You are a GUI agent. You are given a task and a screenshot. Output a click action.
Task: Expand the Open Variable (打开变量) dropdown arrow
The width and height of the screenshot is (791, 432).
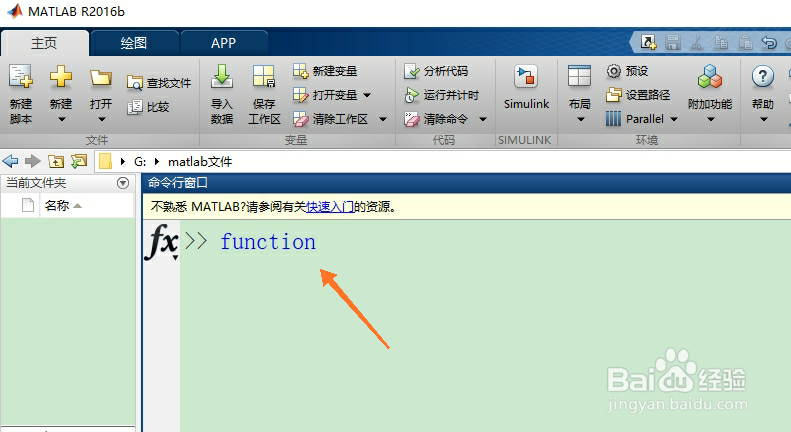(x=367, y=95)
